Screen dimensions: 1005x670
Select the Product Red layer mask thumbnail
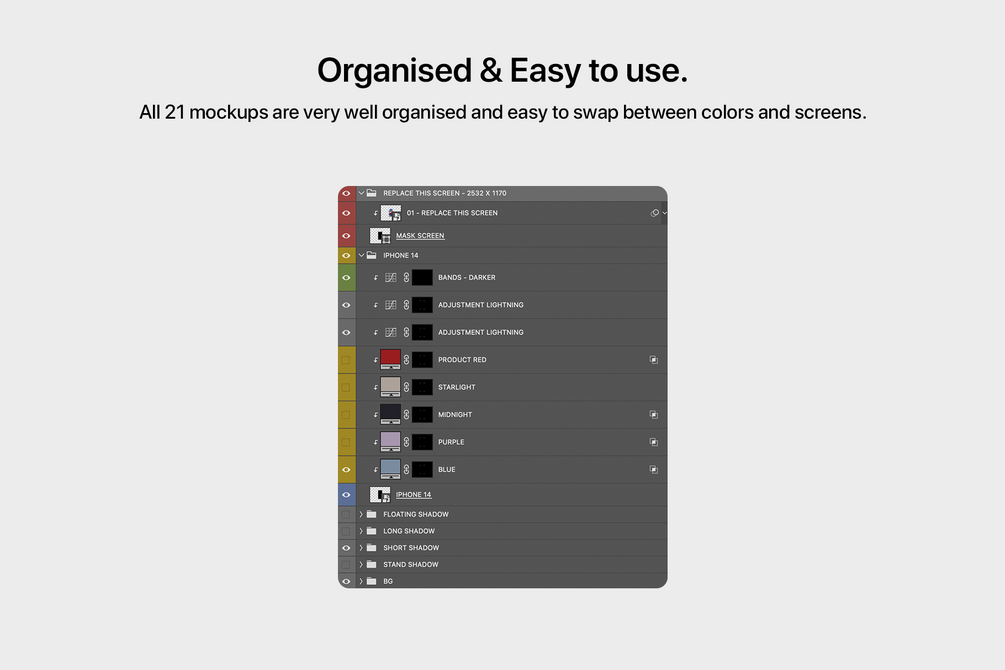tap(422, 360)
